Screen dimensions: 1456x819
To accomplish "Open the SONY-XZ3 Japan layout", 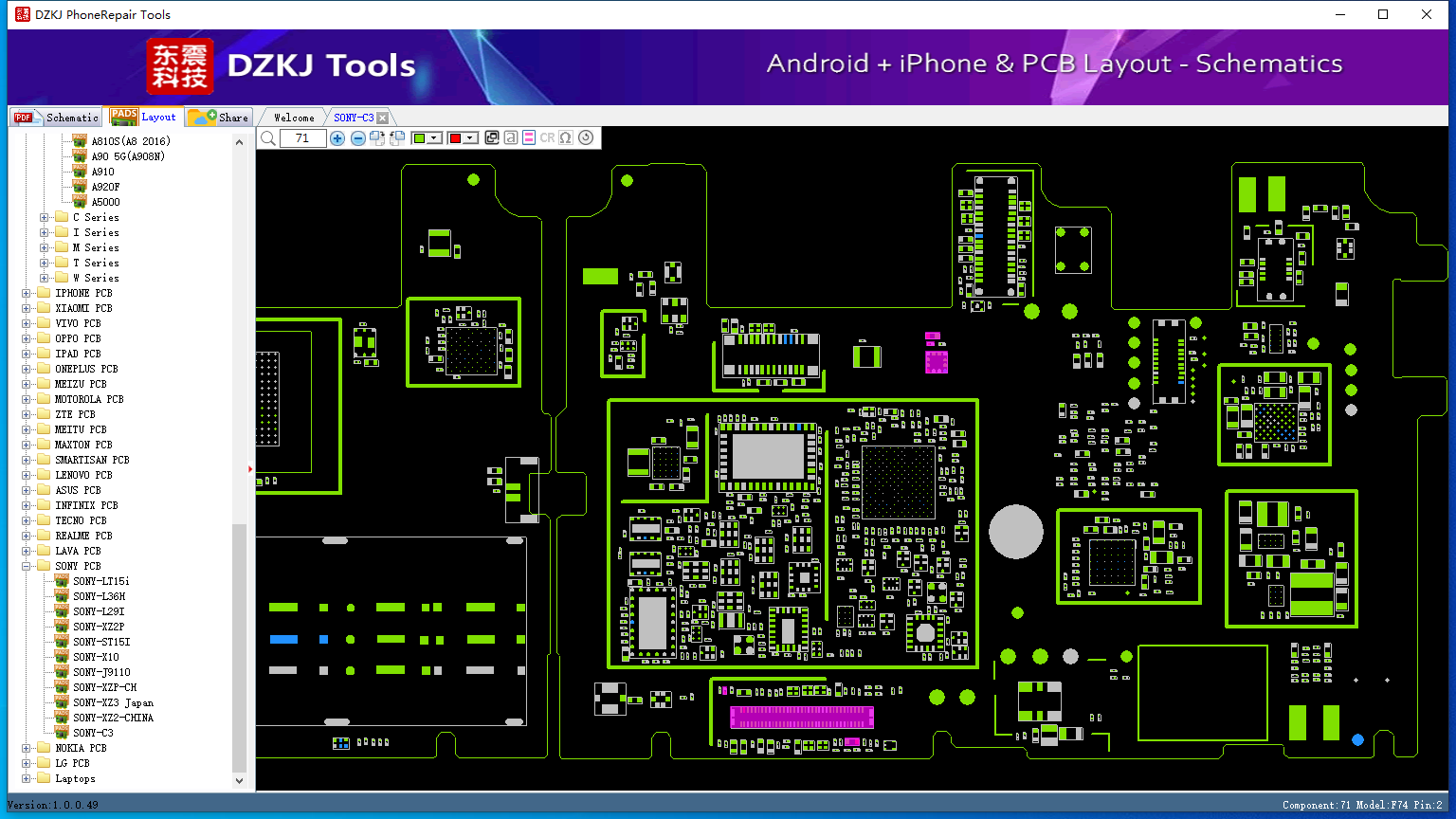I will coord(114,702).
